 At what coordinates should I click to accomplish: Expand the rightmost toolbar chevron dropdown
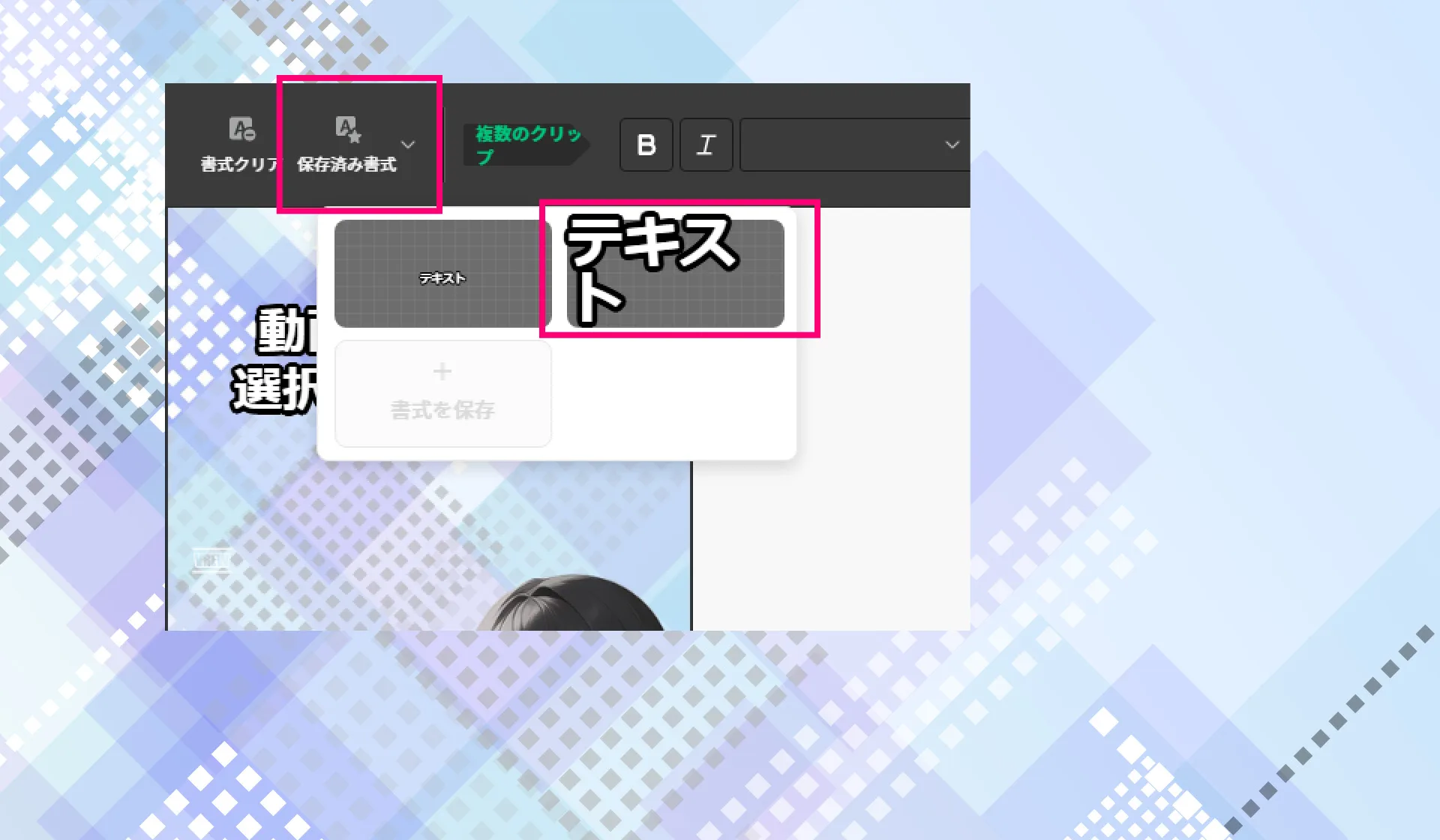[x=951, y=145]
